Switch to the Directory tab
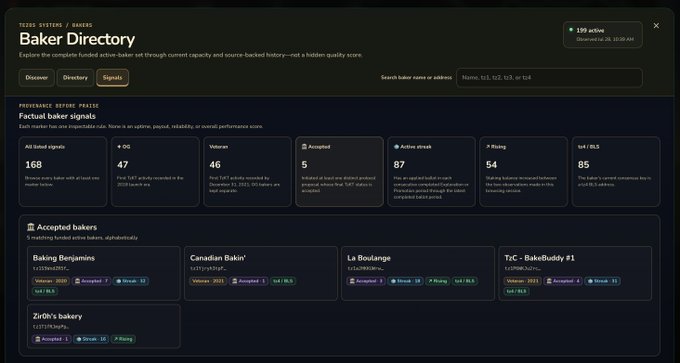 click(x=75, y=78)
